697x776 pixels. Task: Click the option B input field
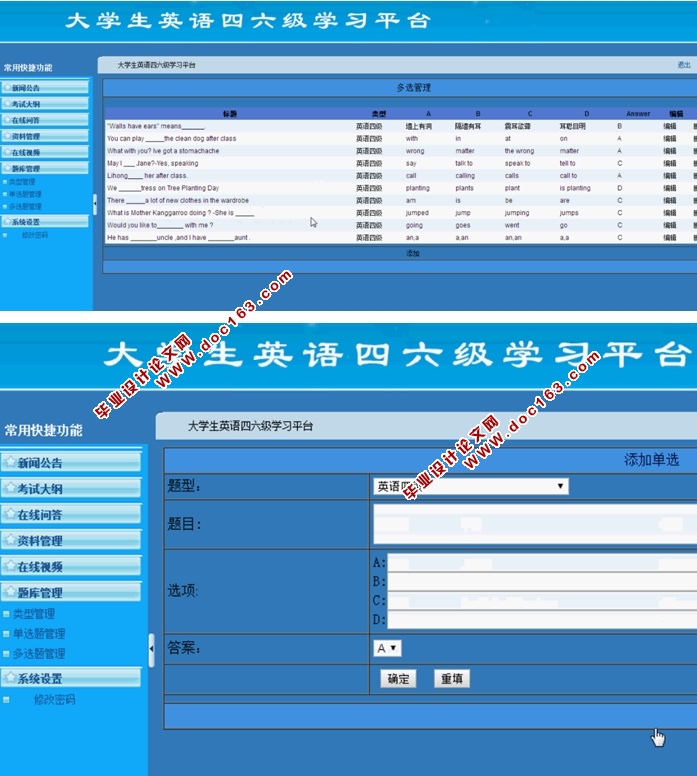click(x=542, y=582)
